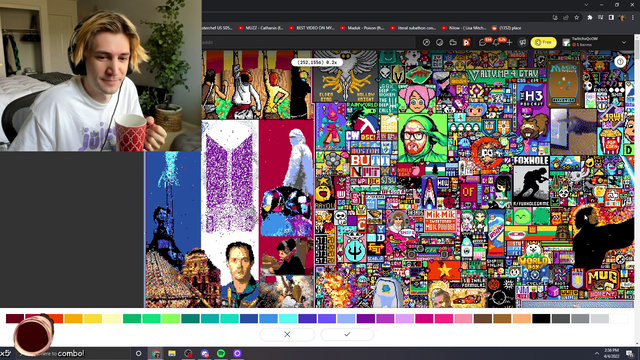Image resolution: width=640 pixels, height=360 pixels.
Task: Click the BTS logo pixel art
Action: tap(230, 182)
